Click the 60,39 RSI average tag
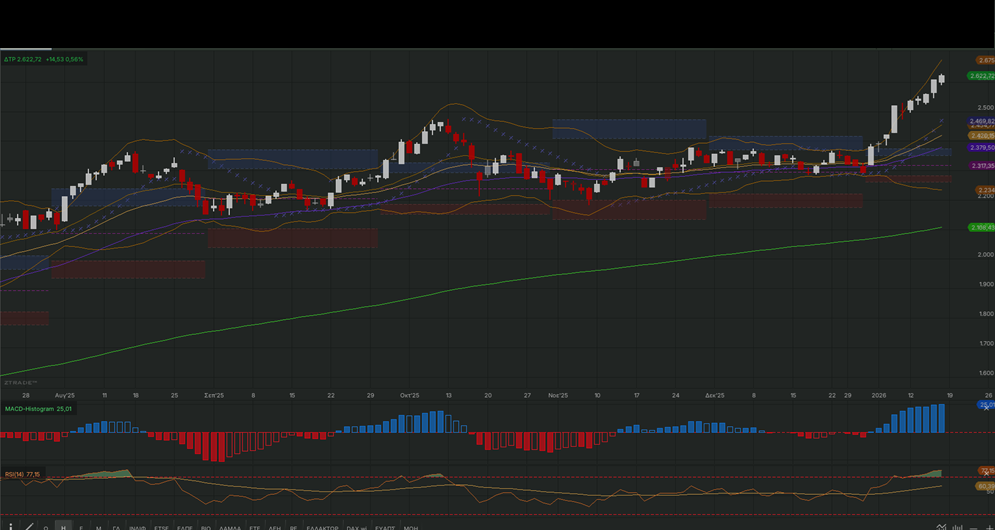The width and height of the screenshot is (995, 530). 985,486
